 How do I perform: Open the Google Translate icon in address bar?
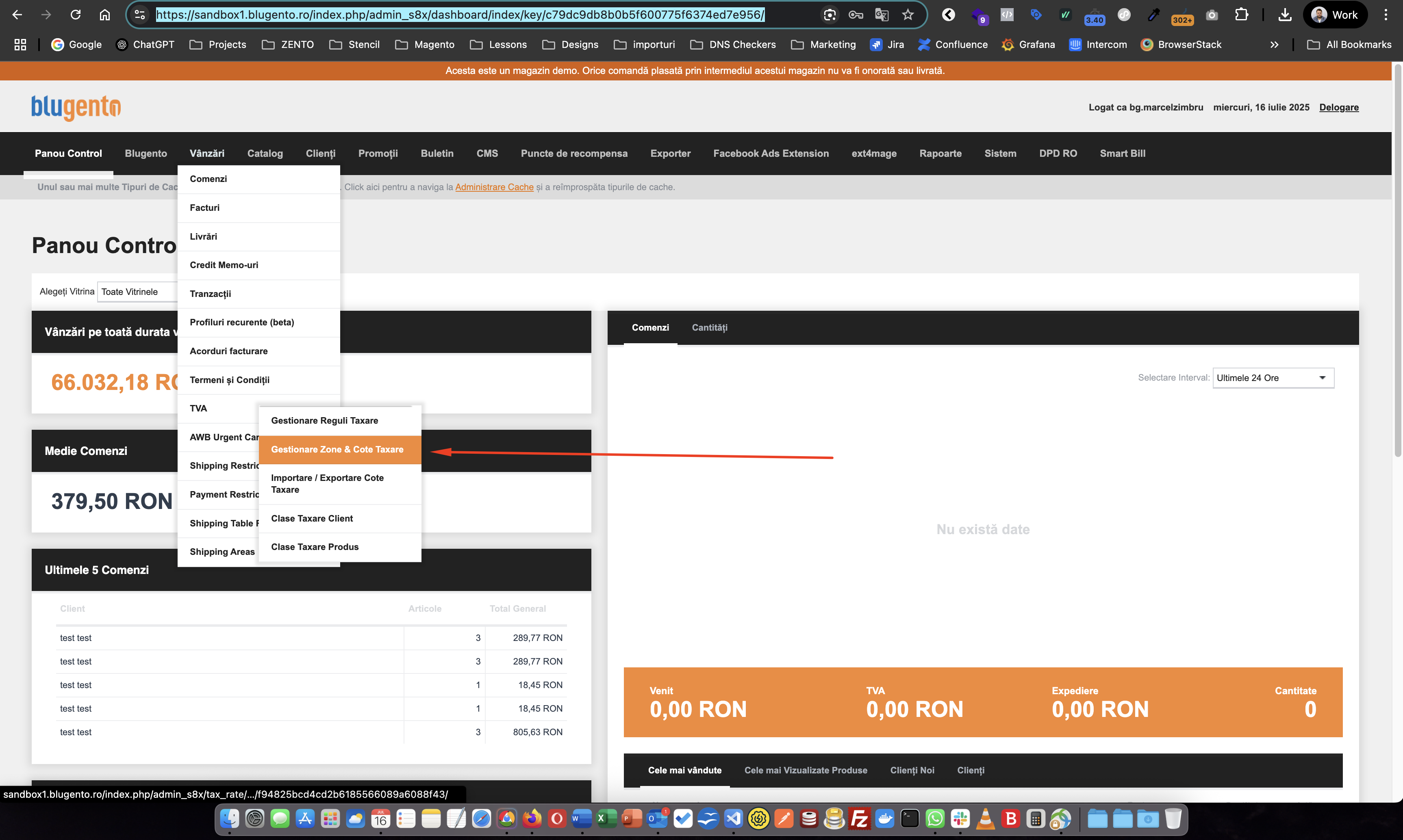coord(882,15)
